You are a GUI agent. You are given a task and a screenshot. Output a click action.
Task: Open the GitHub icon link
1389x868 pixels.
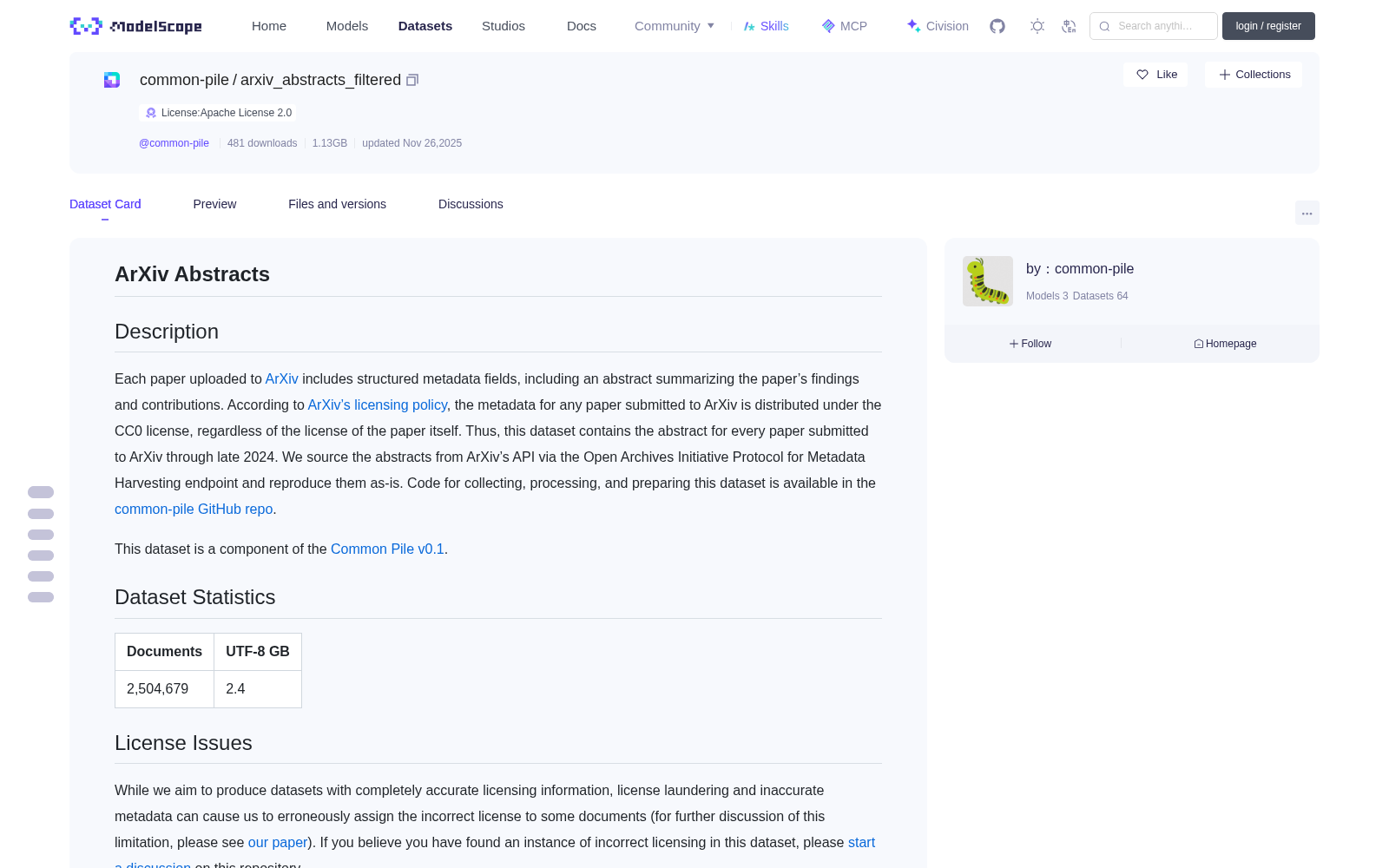pos(997,26)
